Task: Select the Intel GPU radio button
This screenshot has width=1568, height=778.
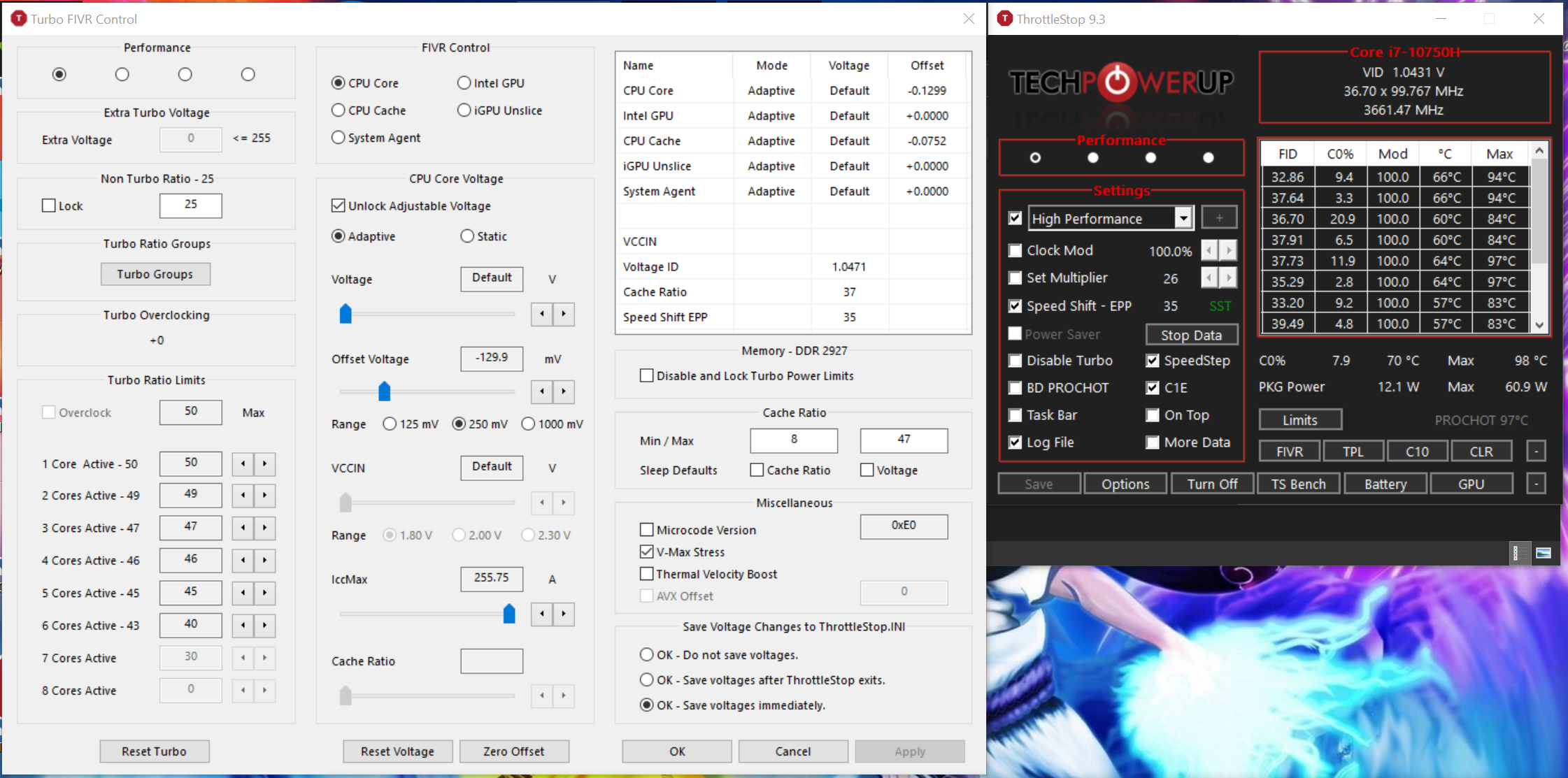Action: 464,82
